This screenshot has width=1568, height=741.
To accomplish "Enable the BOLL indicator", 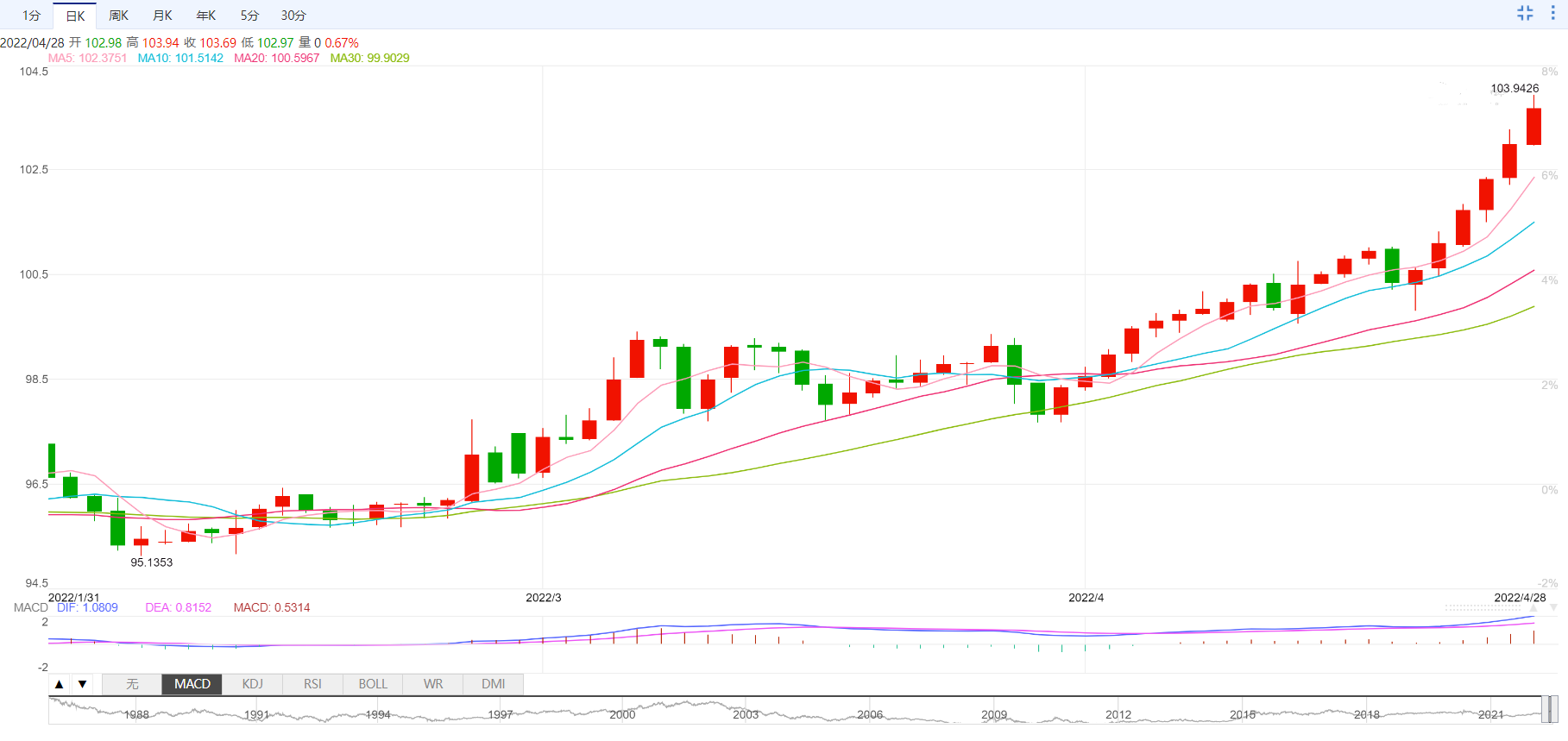I will coord(373,684).
